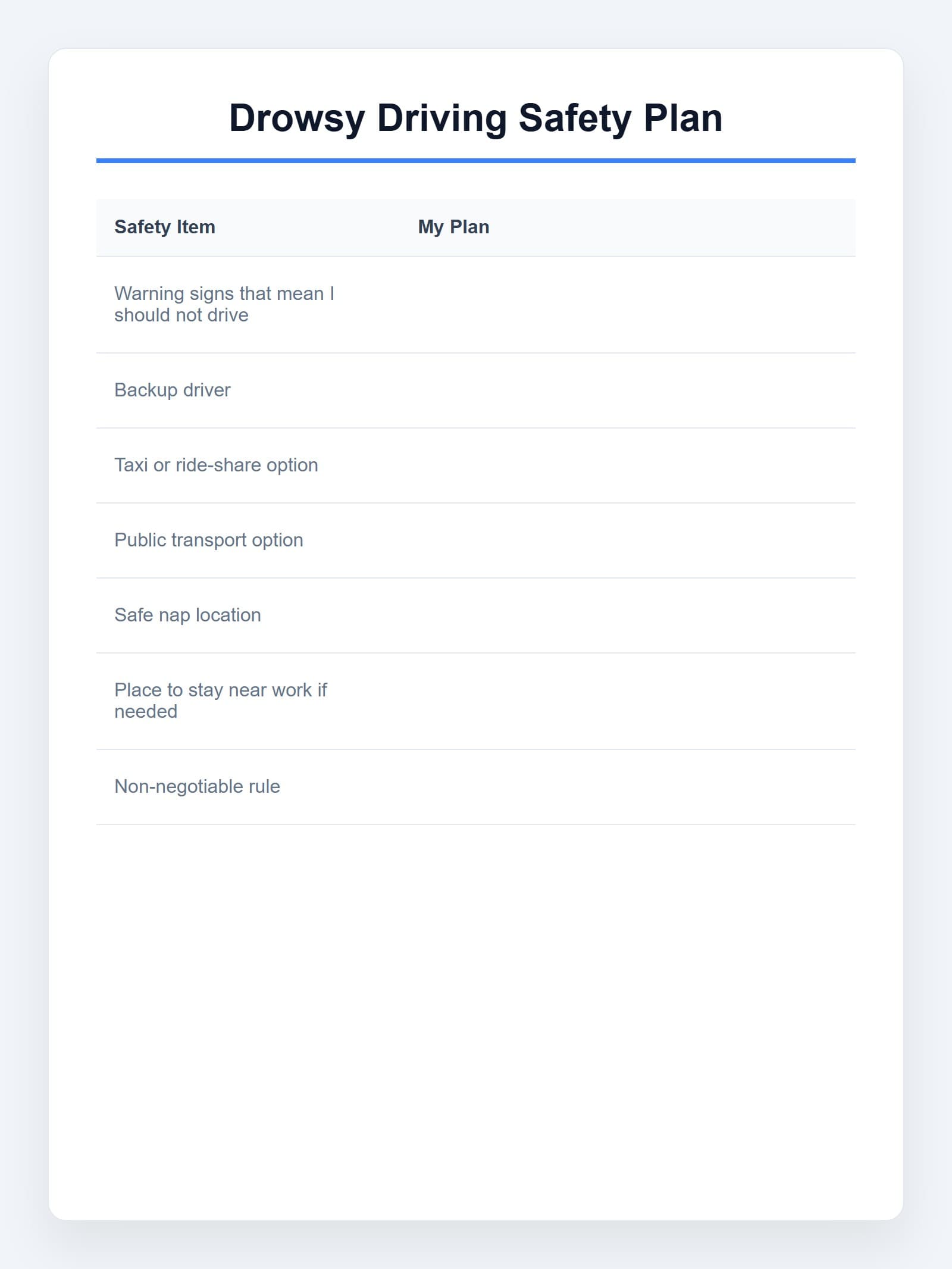Viewport: 952px width, 1269px height.
Task: Click the My Plan cell for Non-negotiable rule
Action: click(x=628, y=787)
